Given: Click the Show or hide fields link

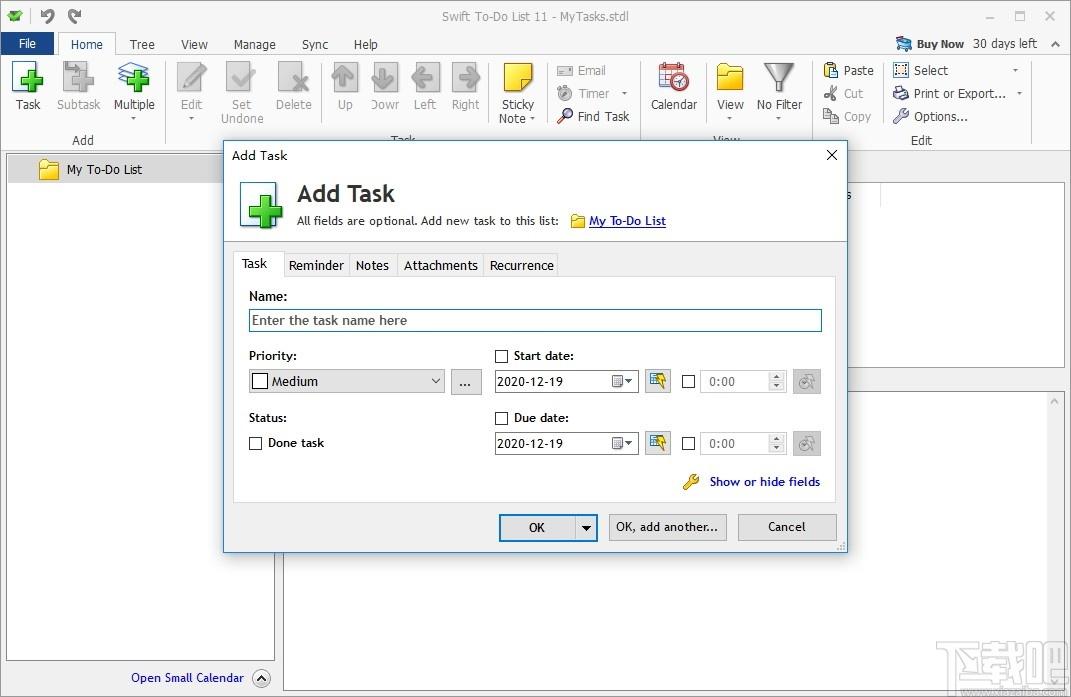Looking at the screenshot, I should 764,482.
